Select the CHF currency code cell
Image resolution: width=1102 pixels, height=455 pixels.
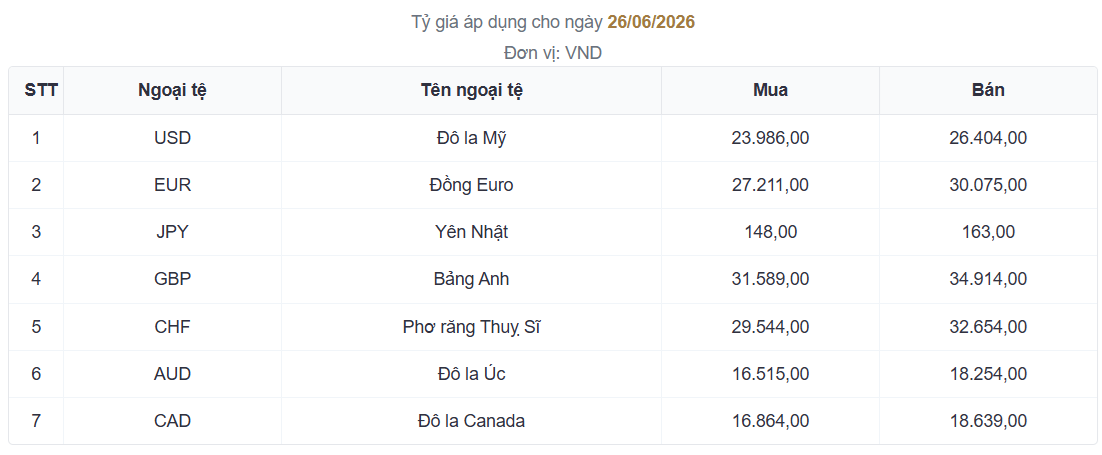tap(172, 327)
